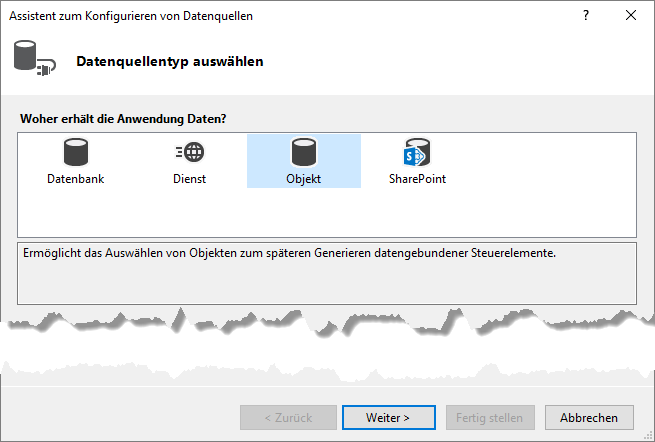This screenshot has height=442, width=655.
Task: Click the disabled Fertig stellen button
Action: [x=490, y=417]
